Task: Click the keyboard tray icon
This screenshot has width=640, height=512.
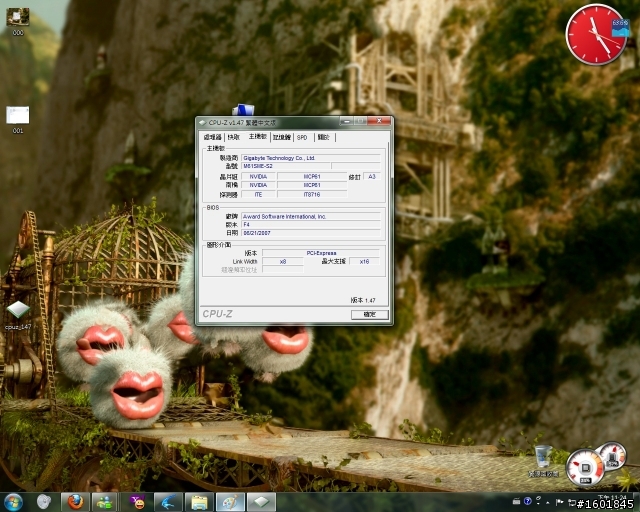Action: 516,501
